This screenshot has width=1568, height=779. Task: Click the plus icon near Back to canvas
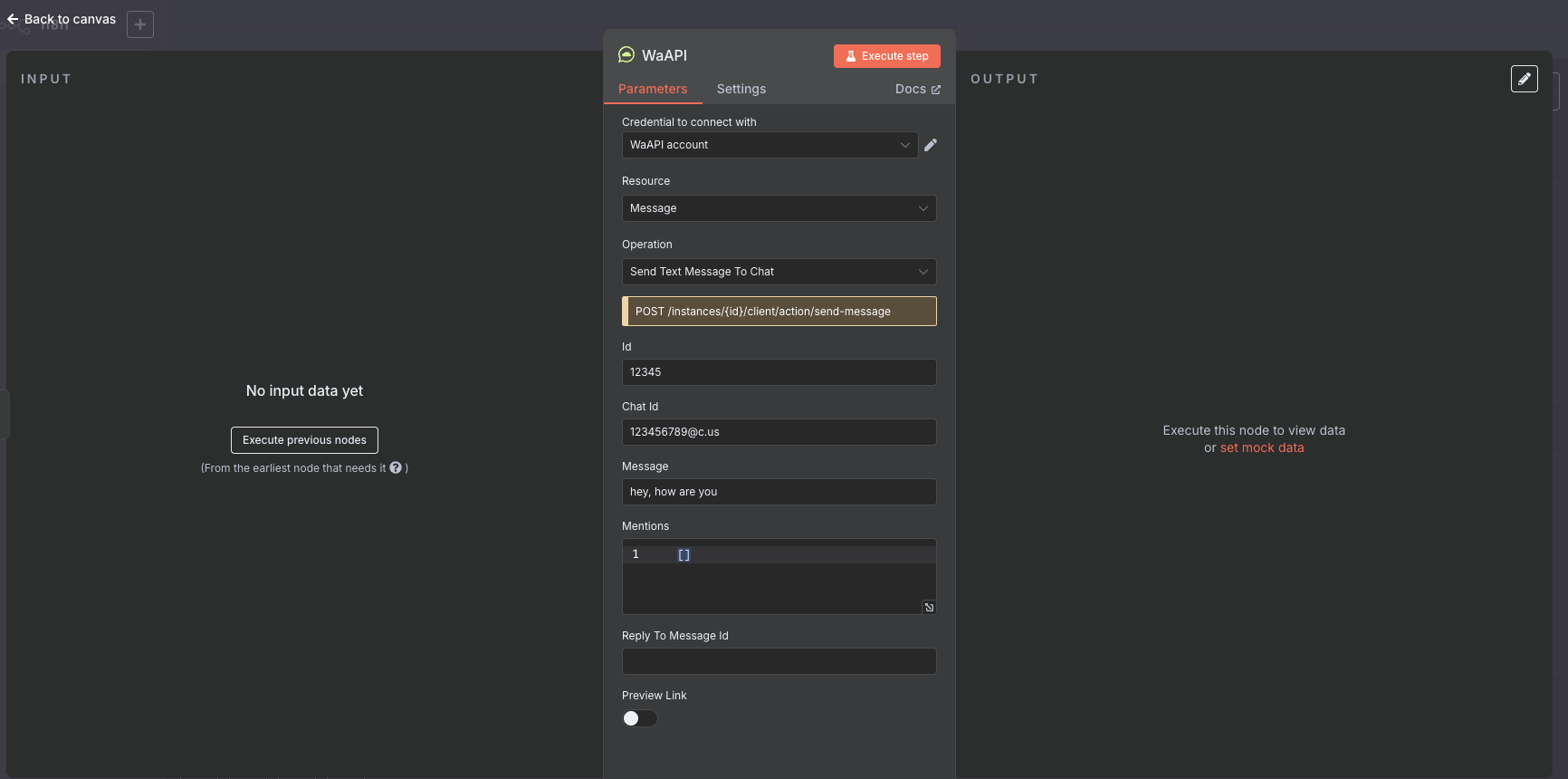[x=140, y=24]
